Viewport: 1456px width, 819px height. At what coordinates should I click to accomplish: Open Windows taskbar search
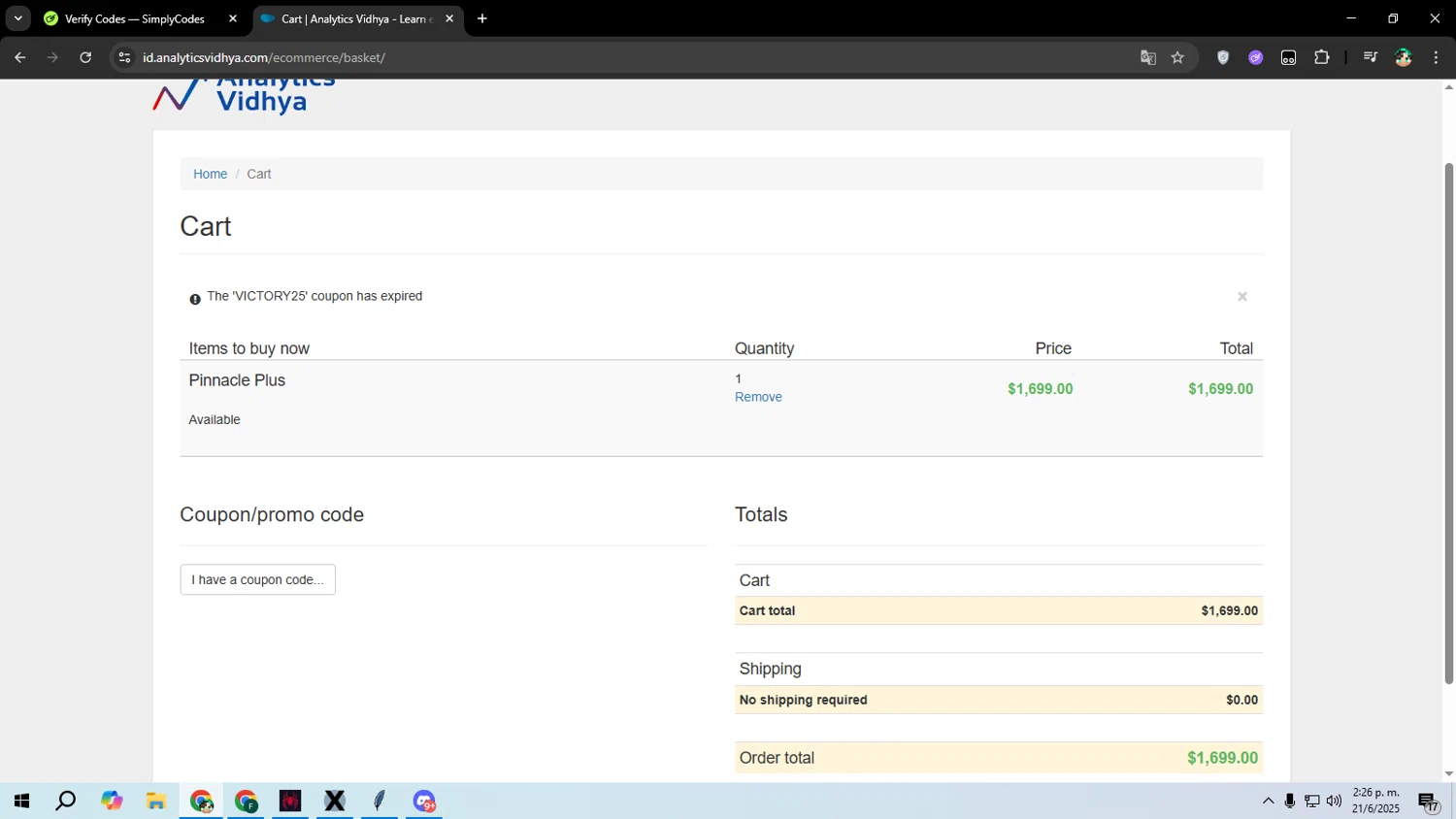coord(66,801)
